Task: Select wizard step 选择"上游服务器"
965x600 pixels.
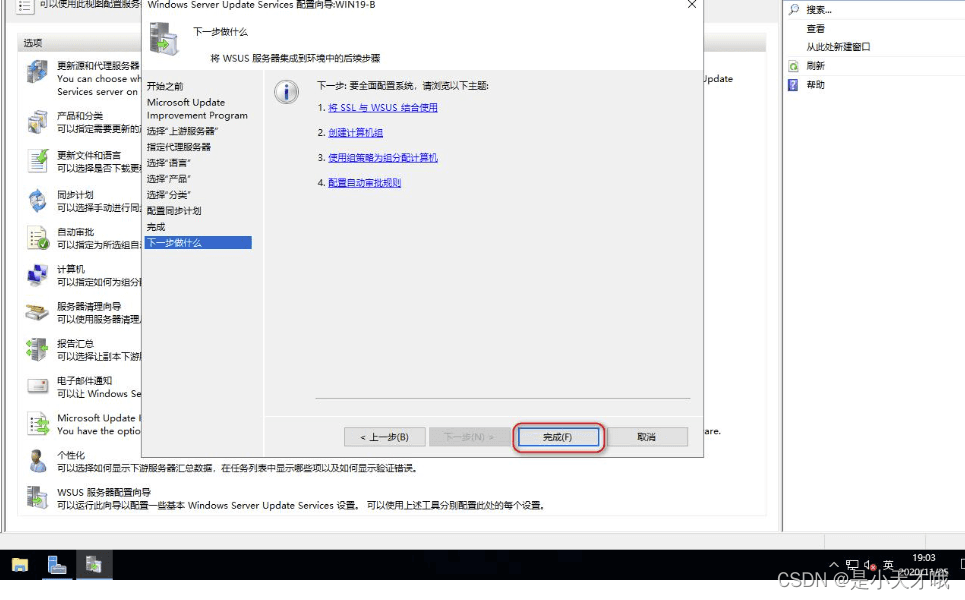Action: pyautogui.click(x=182, y=131)
